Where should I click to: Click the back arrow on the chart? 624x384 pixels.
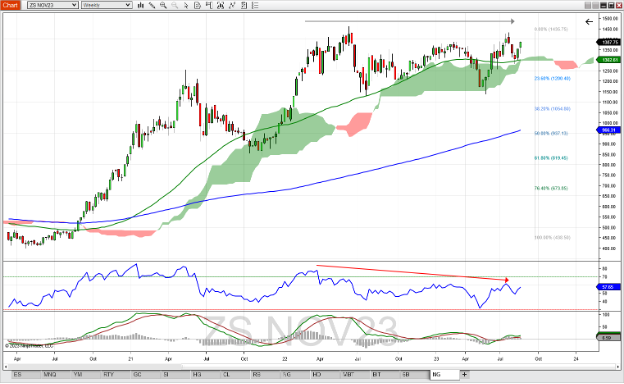pos(589,21)
